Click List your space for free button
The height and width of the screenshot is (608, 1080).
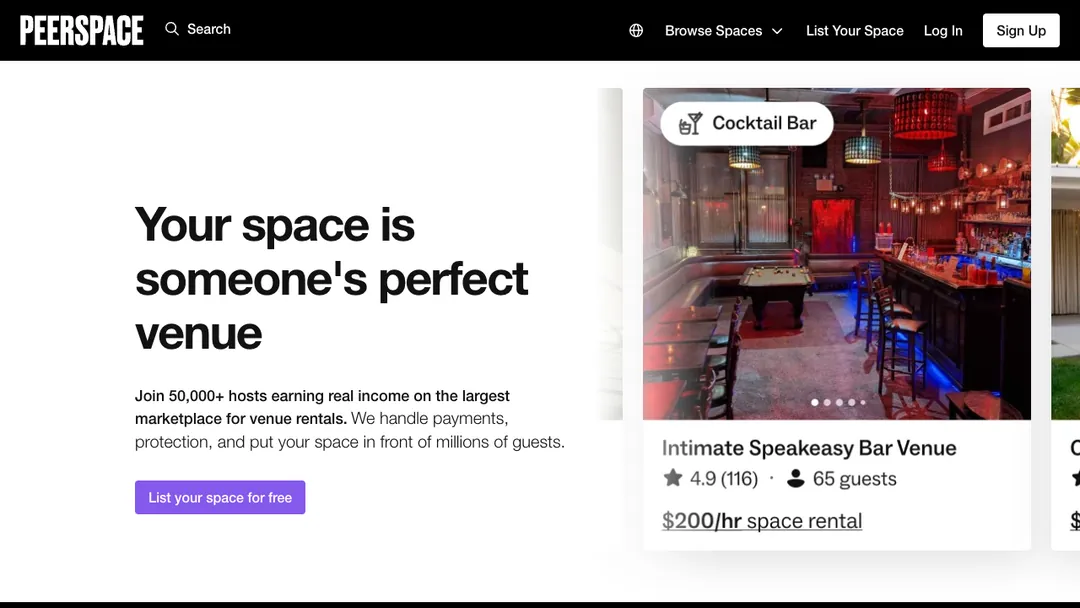(x=220, y=497)
